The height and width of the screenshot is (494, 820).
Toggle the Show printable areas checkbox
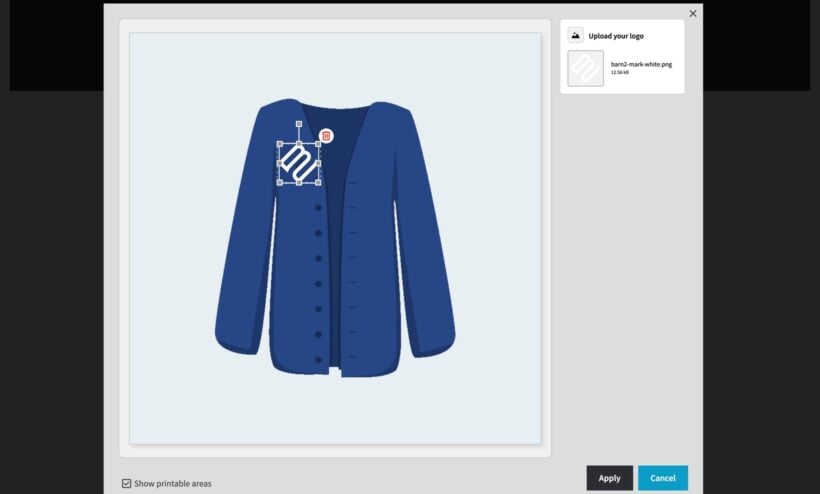[x=127, y=484]
